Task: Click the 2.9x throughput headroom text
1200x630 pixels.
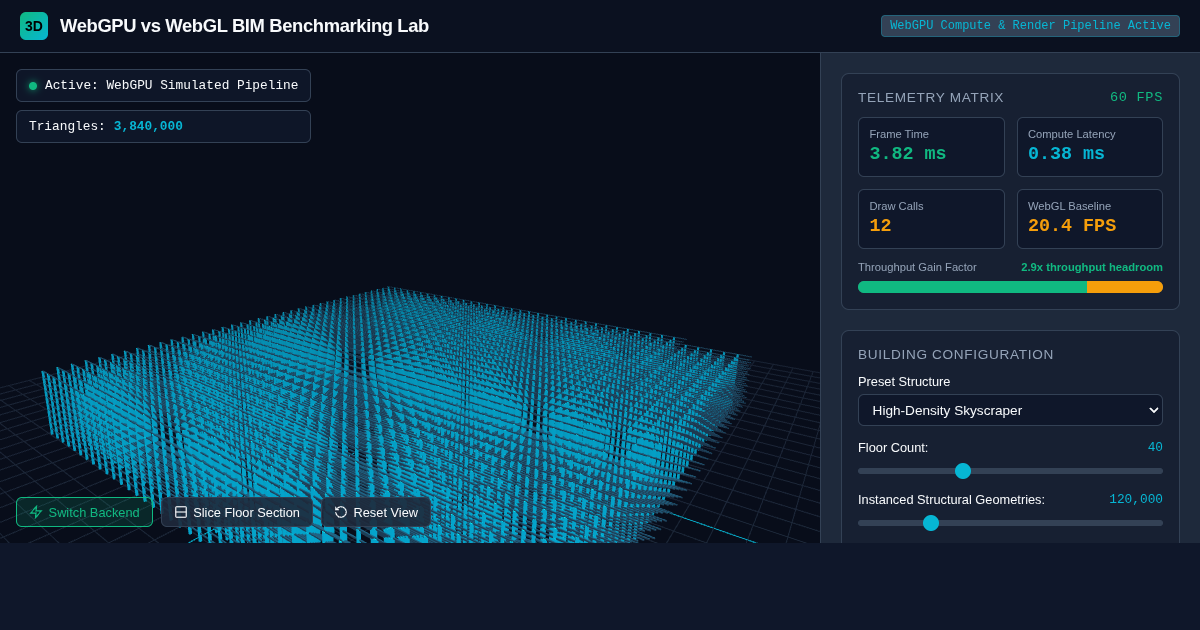Action: coord(1092,267)
